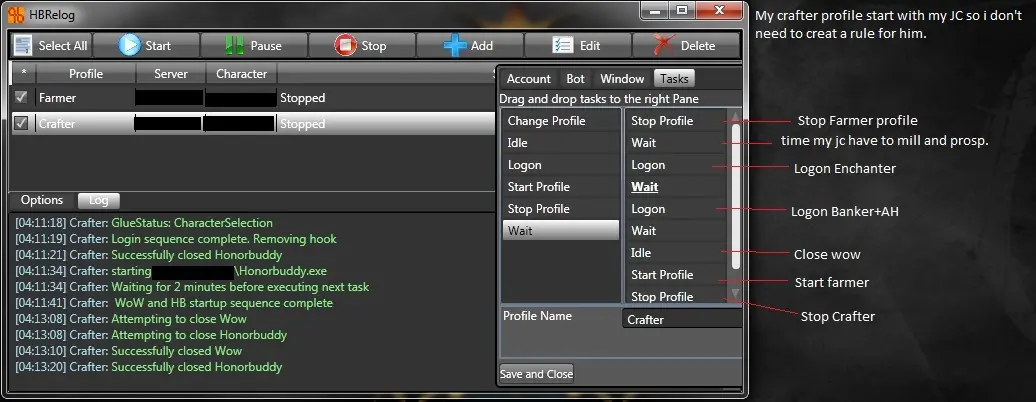Open the Bot tab
Viewport: 1036px width, 402px height.
[x=575, y=79]
